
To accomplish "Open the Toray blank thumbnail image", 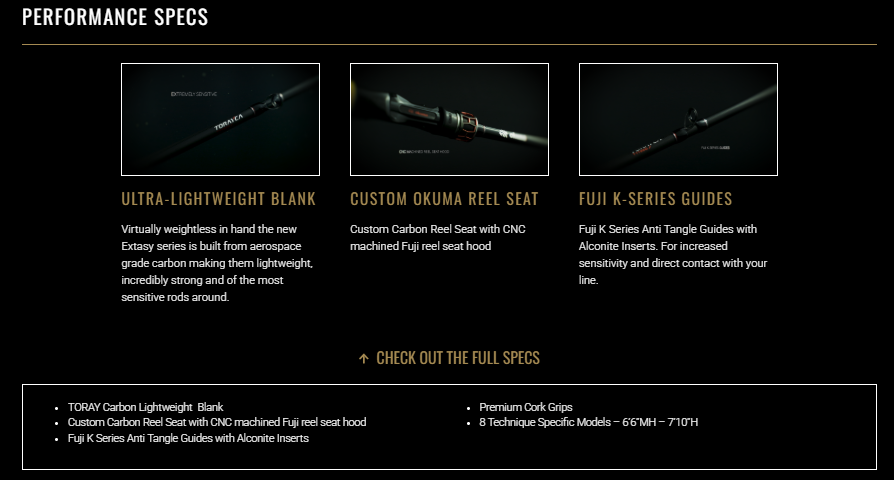I will (x=221, y=119).
